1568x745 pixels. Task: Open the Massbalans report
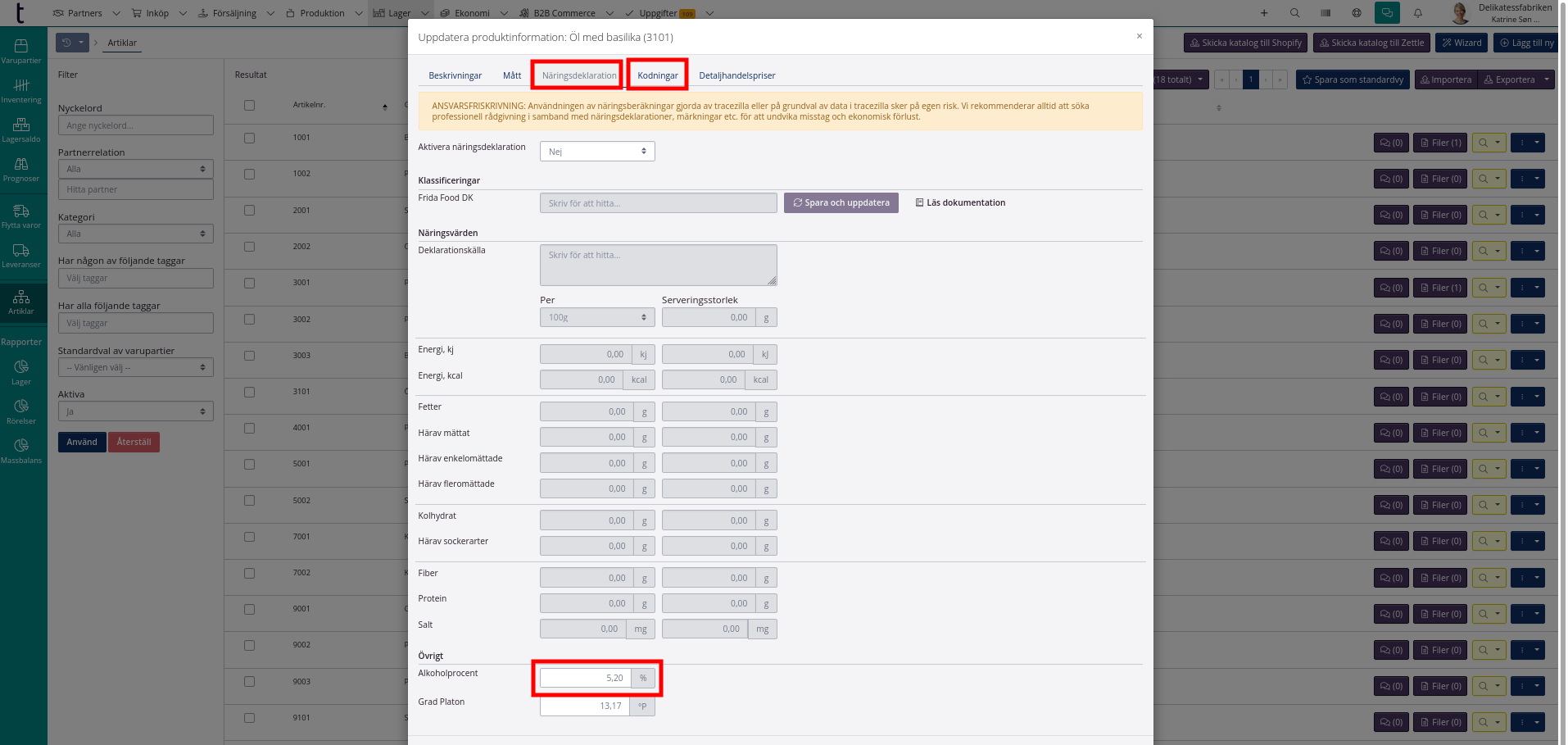pos(21,451)
